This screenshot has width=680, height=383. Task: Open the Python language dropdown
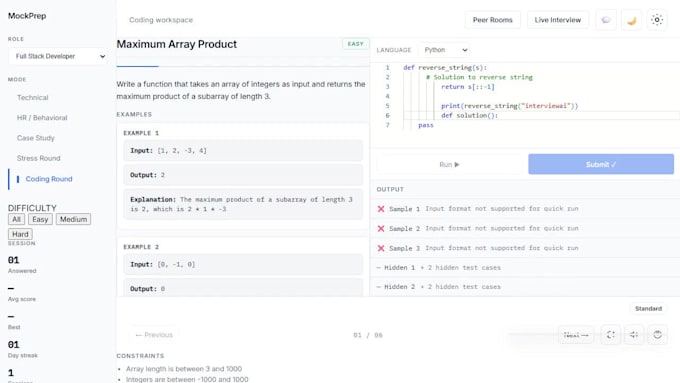coord(445,50)
